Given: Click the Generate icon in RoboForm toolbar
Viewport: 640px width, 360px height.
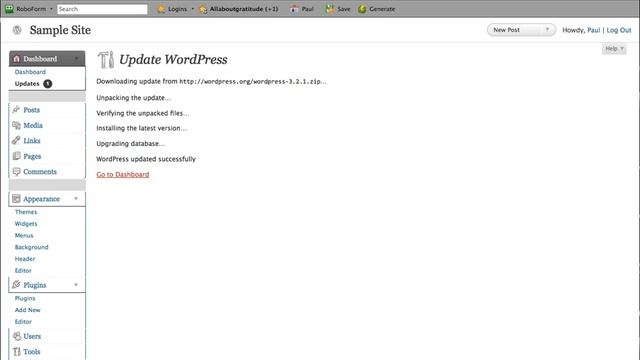Looking at the screenshot, I should point(362,9).
